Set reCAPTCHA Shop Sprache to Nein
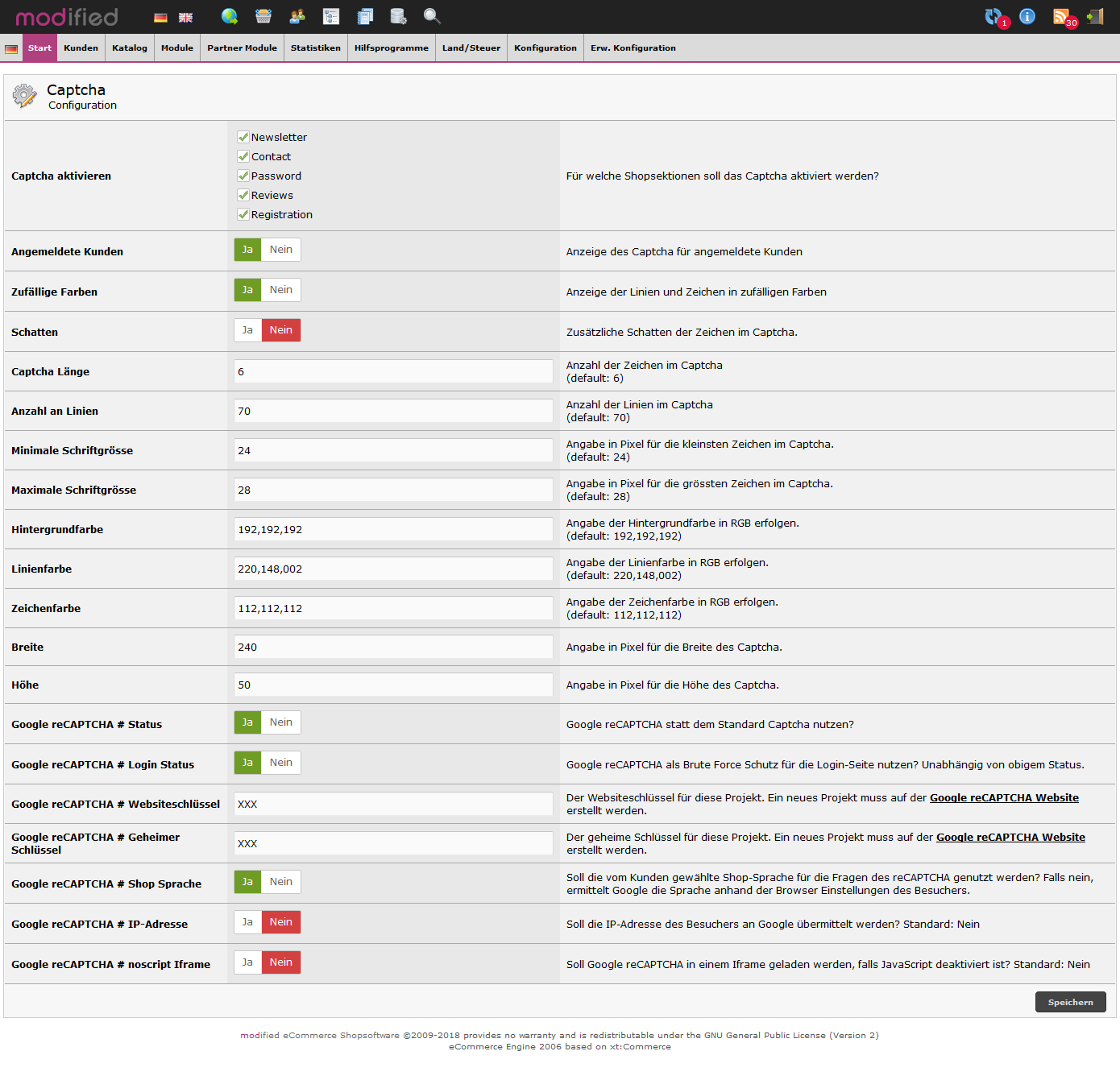Image resolution: width=1120 pixels, height=1076 pixels. coord(281,882)
